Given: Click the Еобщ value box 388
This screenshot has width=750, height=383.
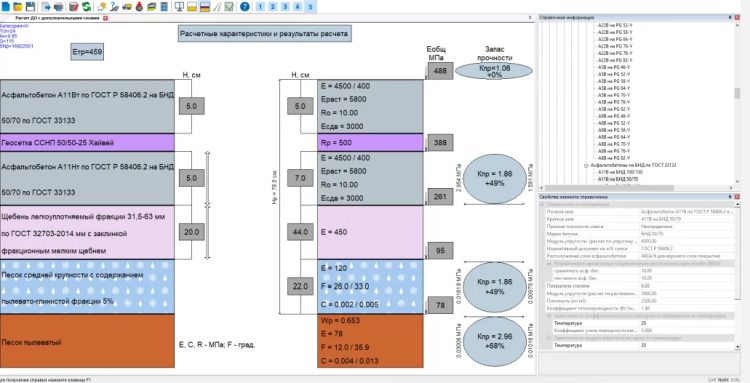Looking at the screenshot, I should click(440, 142).
